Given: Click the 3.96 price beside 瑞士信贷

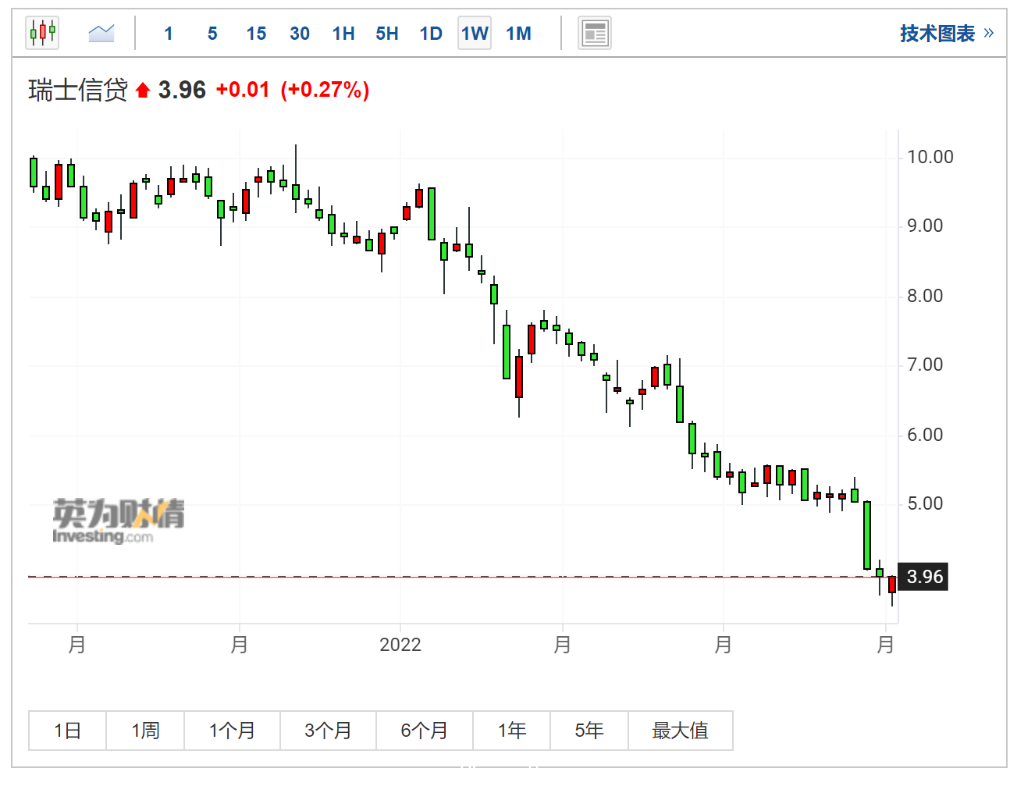Looking at the screenshot, I should click(x=182, y=90).
